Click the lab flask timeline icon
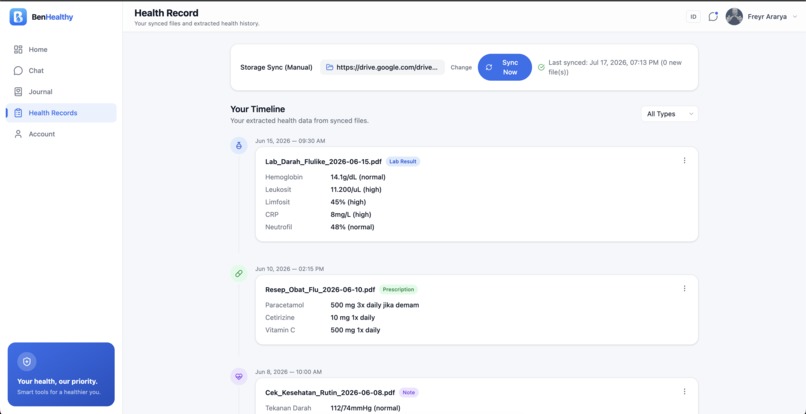806x414 pixels. tap(239, 146)
